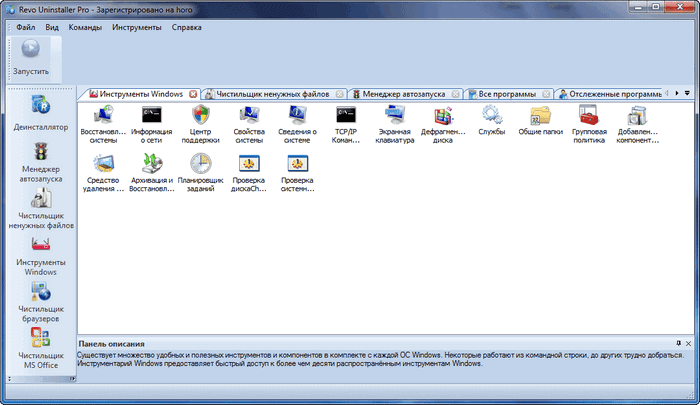Open the Файл menu
The width and height of the screenshot is (700, 405).
click(25, 27)
